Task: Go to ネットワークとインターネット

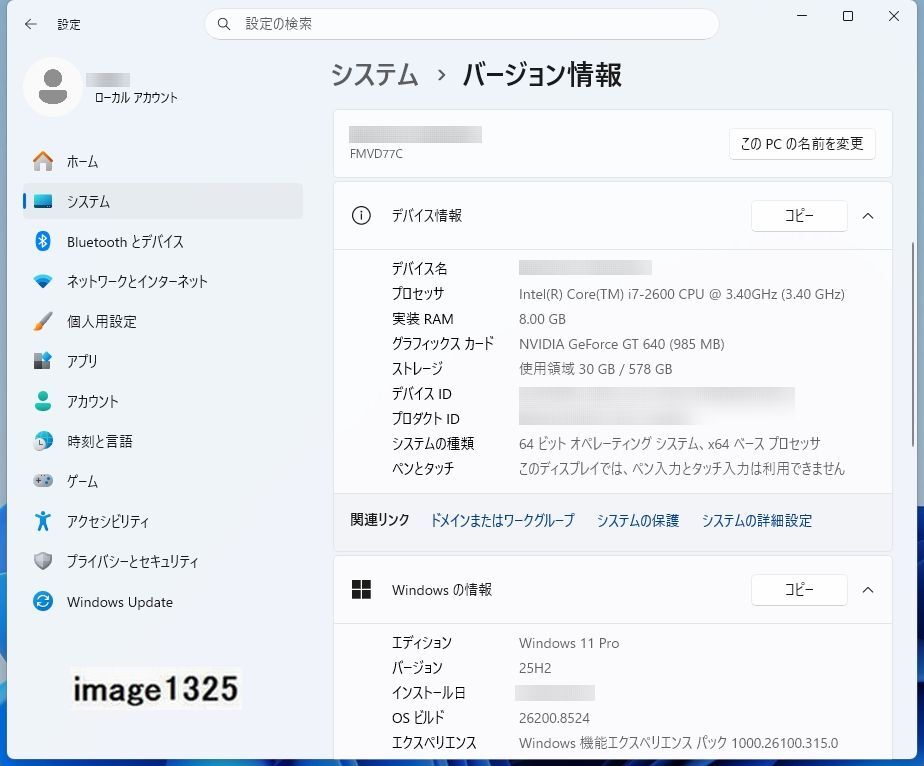Action: (163, 281)
